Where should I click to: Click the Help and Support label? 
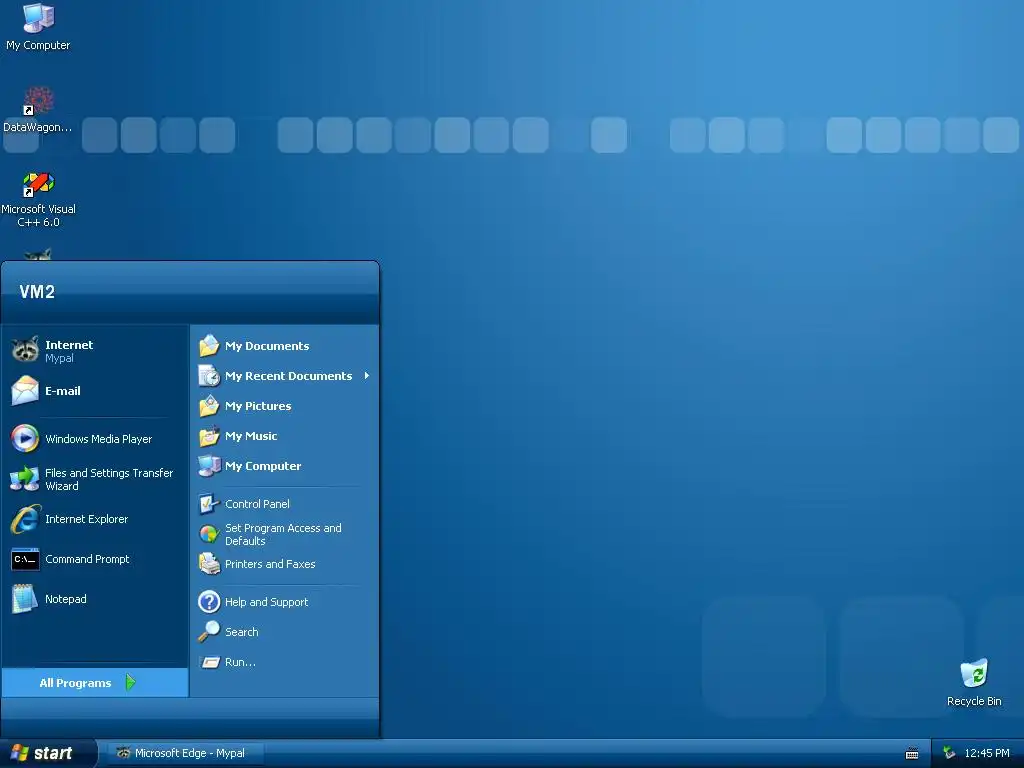tap(266, 602)
